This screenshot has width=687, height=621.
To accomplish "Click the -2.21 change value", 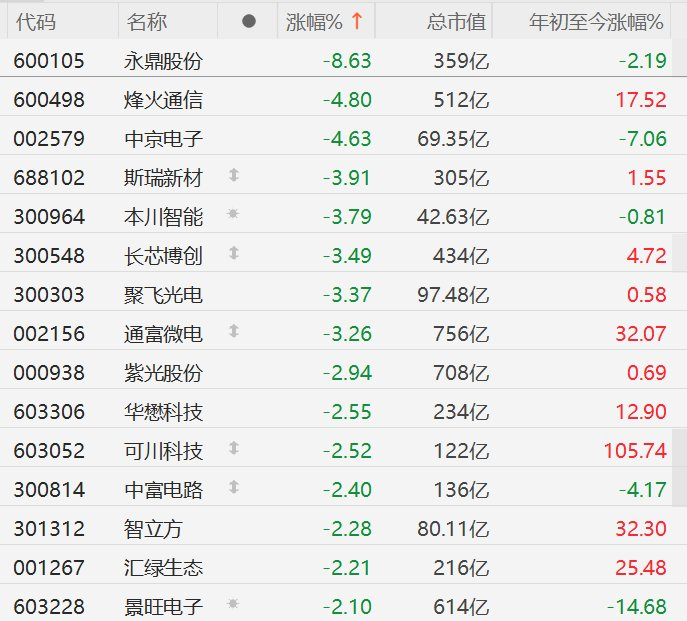I will click(x=347, y=568).
